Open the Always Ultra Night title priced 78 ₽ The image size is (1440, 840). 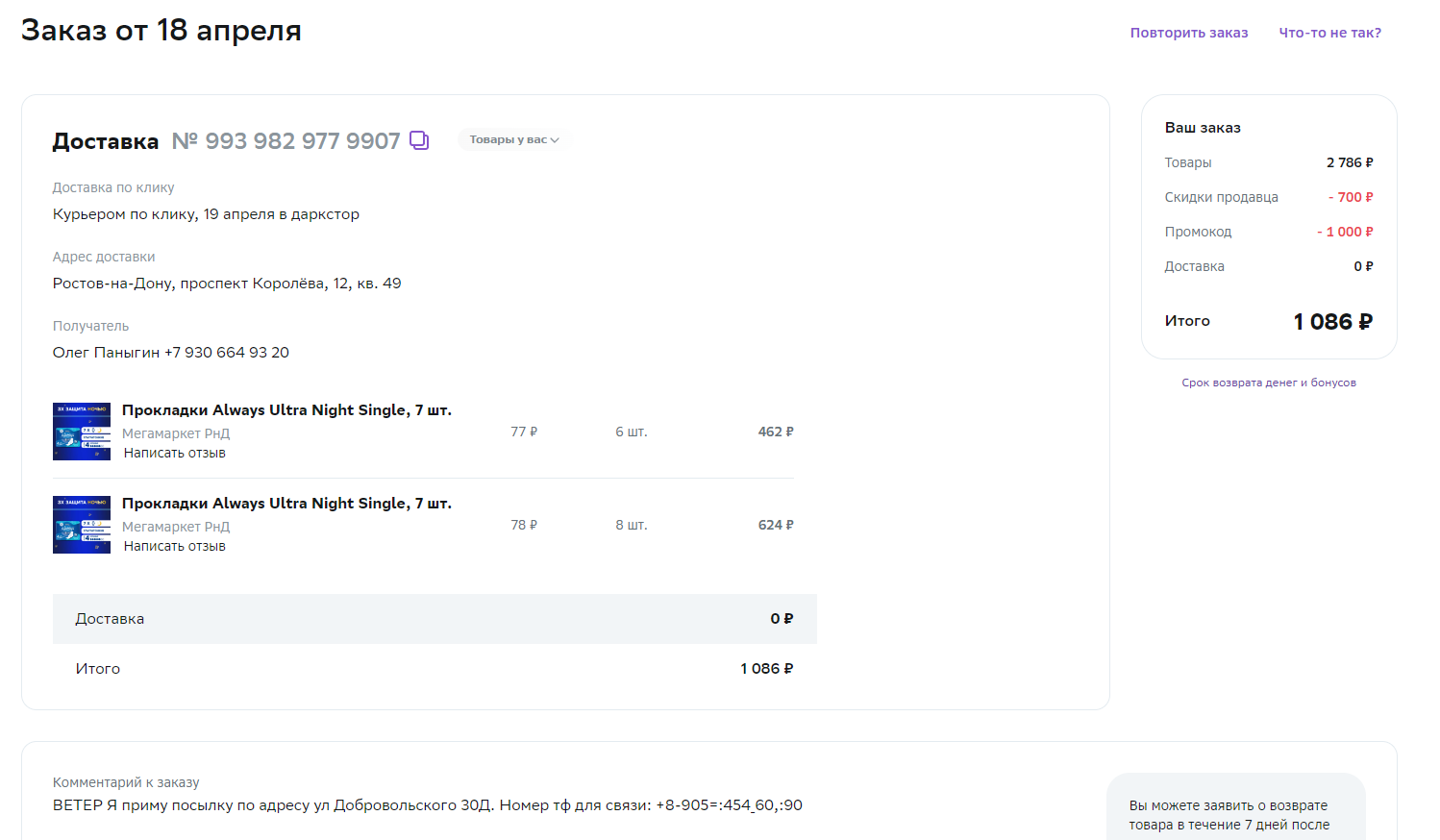(x=286, y=504)
